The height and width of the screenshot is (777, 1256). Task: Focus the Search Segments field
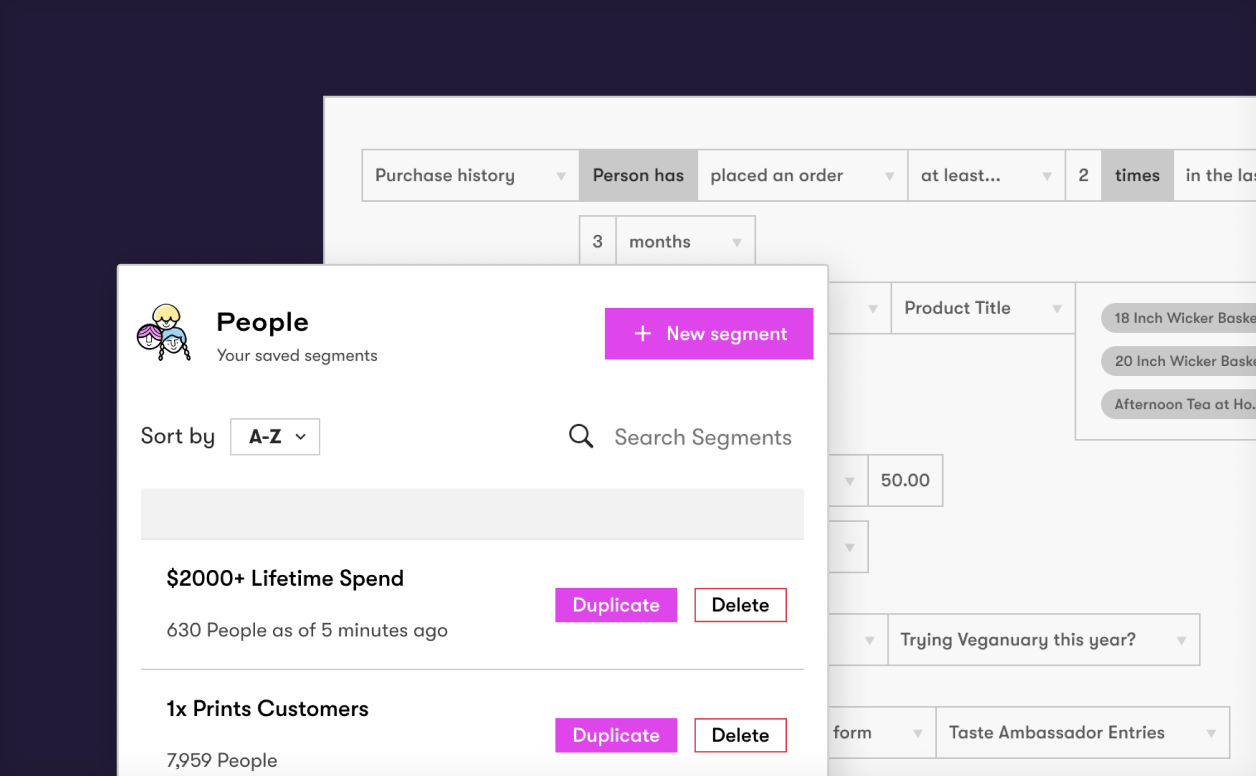(x=703, y=437)
